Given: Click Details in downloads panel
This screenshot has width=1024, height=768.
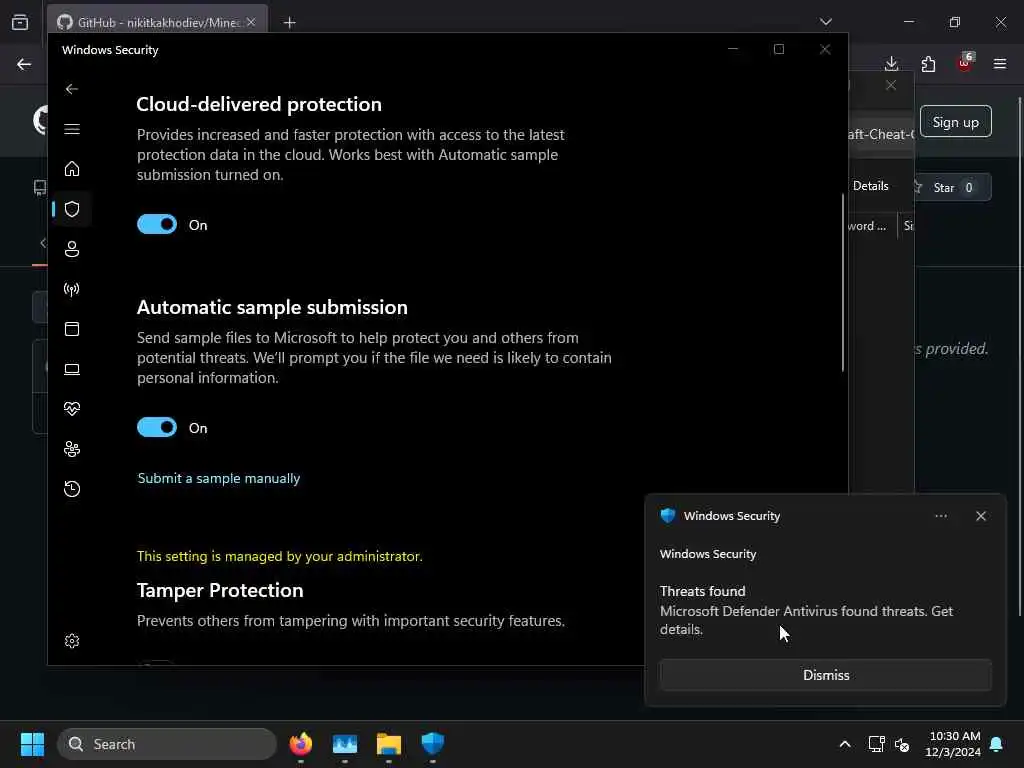Looking at the screenshot, I should pyautogui.click(x=871, y=186).
